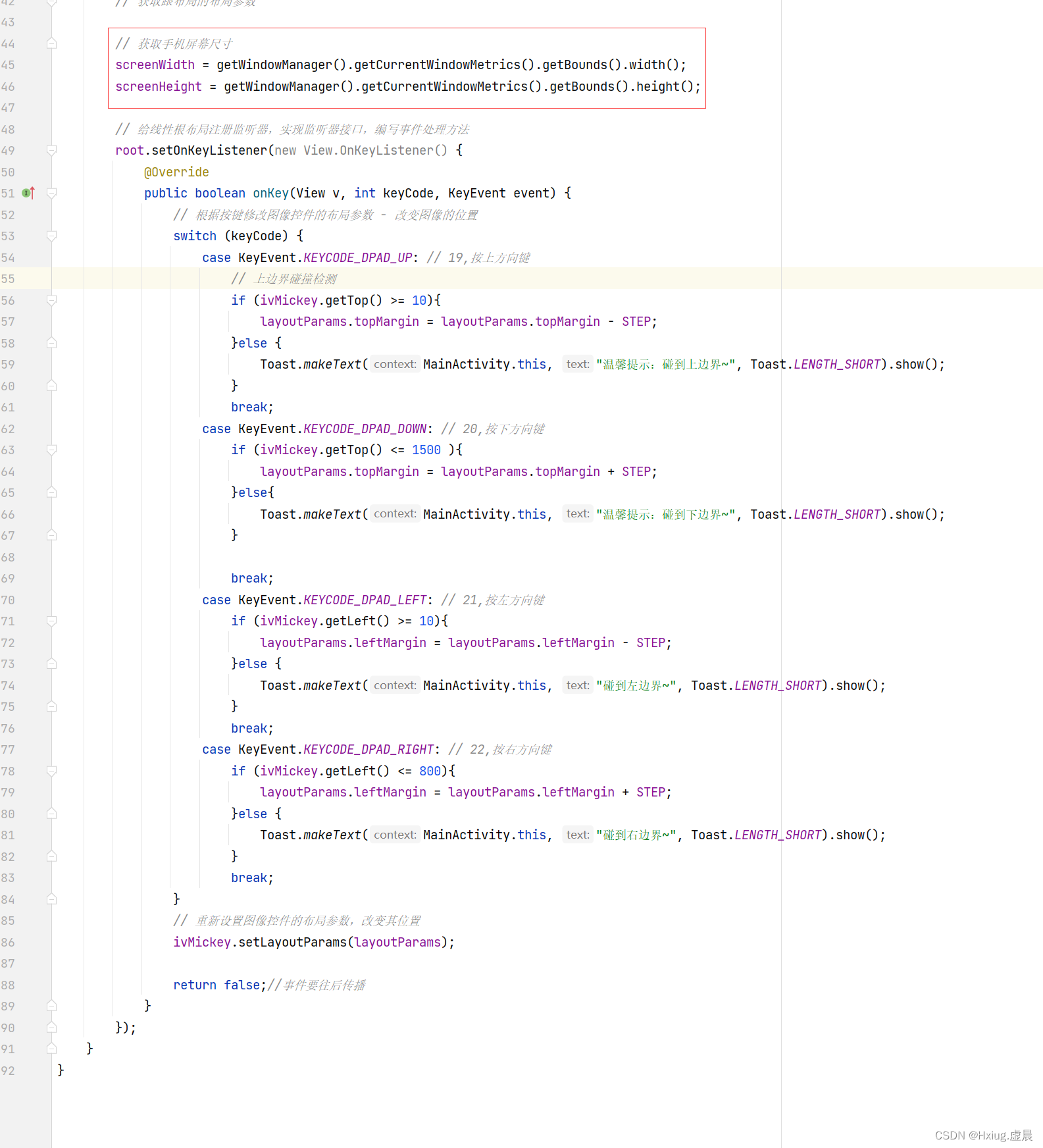Collapse the setOnKeyListener fold at line 49
Viewport: 1043px width, 1148px height.
[x=51, y=150]
